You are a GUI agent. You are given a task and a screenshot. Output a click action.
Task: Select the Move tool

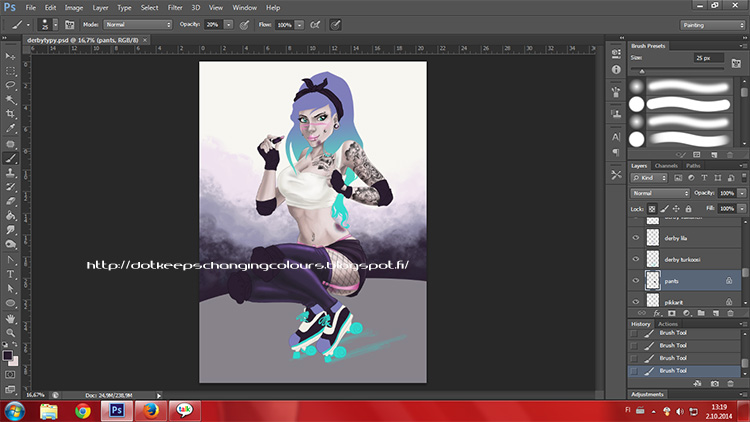(x=10, y=56)
